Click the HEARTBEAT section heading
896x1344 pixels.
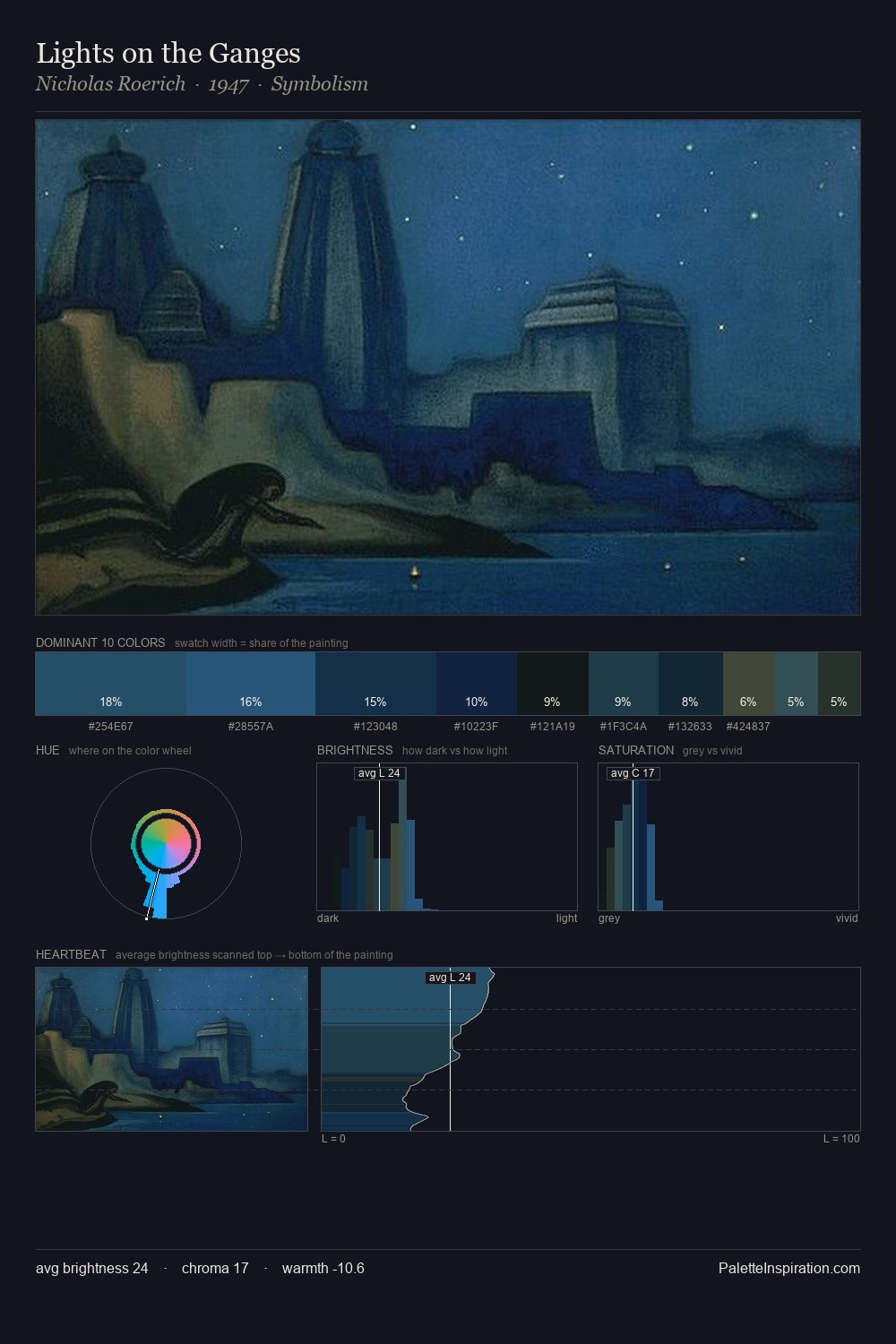coord(71,954)
